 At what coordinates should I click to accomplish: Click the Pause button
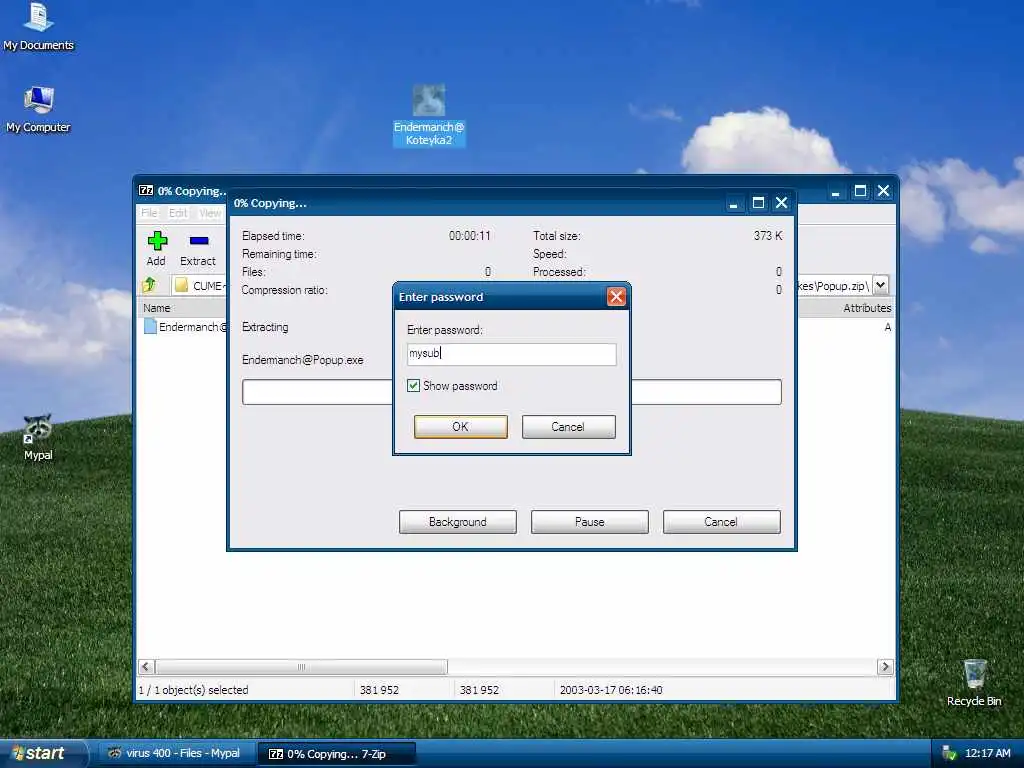590,522
